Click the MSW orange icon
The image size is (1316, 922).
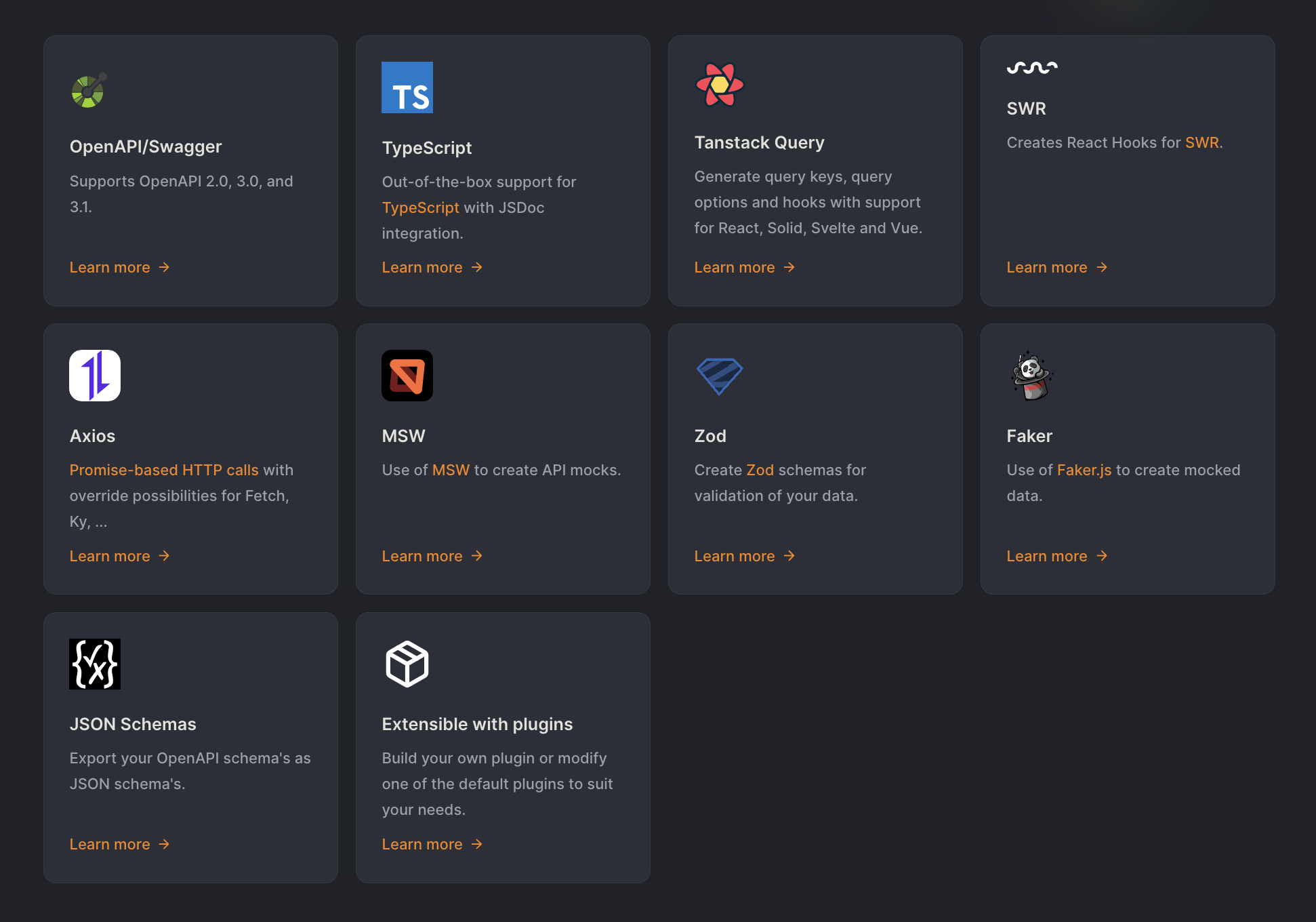click(x=408, y=375)
